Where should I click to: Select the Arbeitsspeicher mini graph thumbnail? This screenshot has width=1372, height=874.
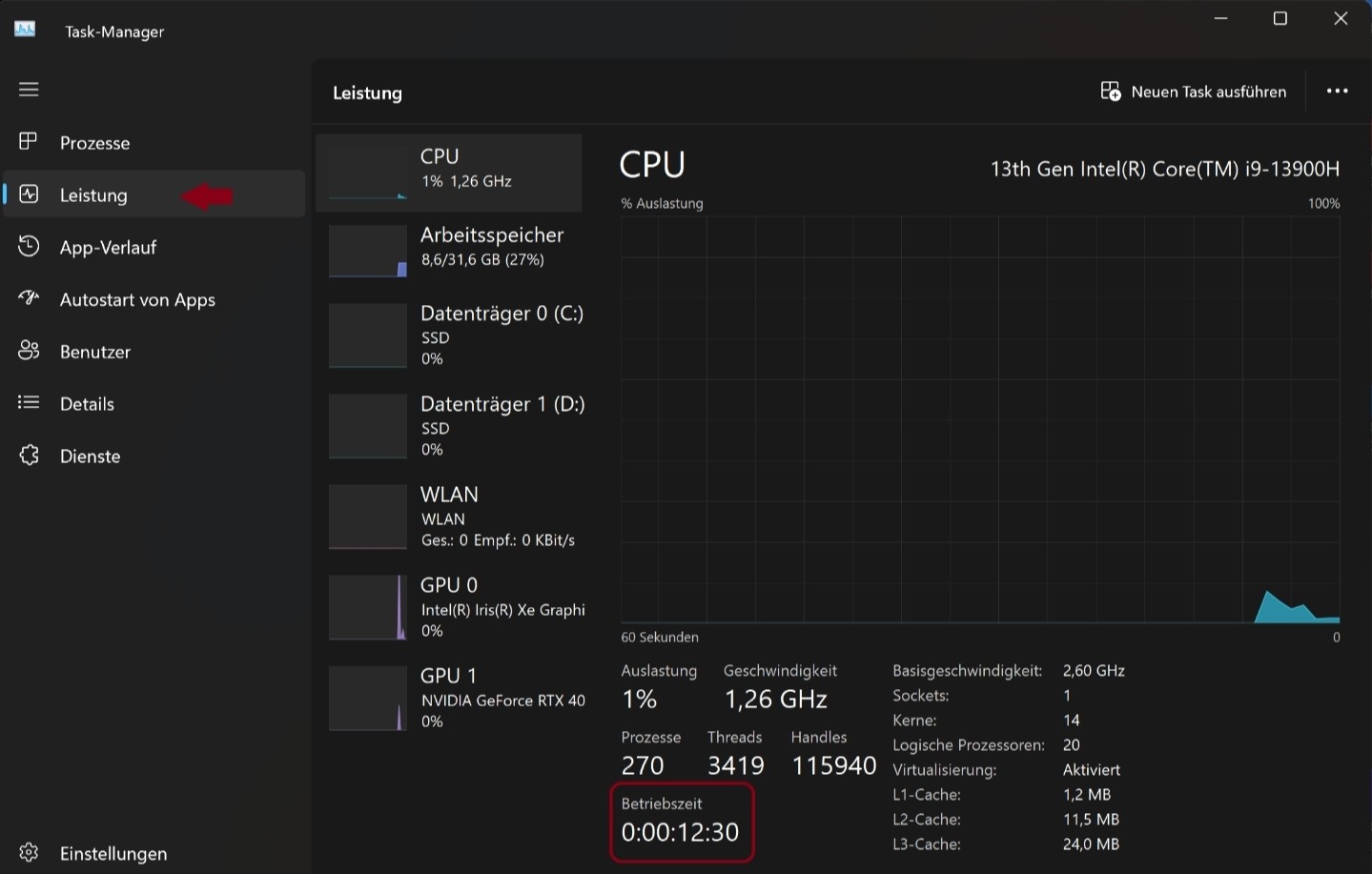tap(368, 251)
